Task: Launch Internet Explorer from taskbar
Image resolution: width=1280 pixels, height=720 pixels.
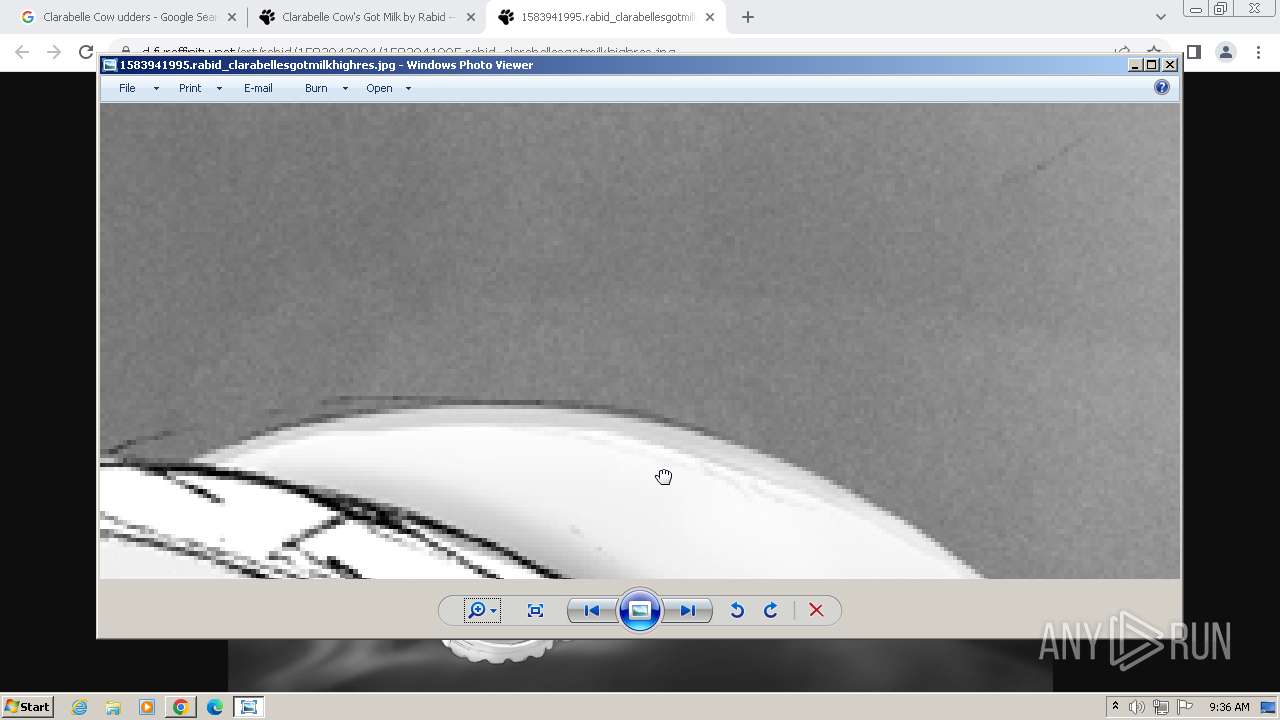Action: tap(79, 707)
